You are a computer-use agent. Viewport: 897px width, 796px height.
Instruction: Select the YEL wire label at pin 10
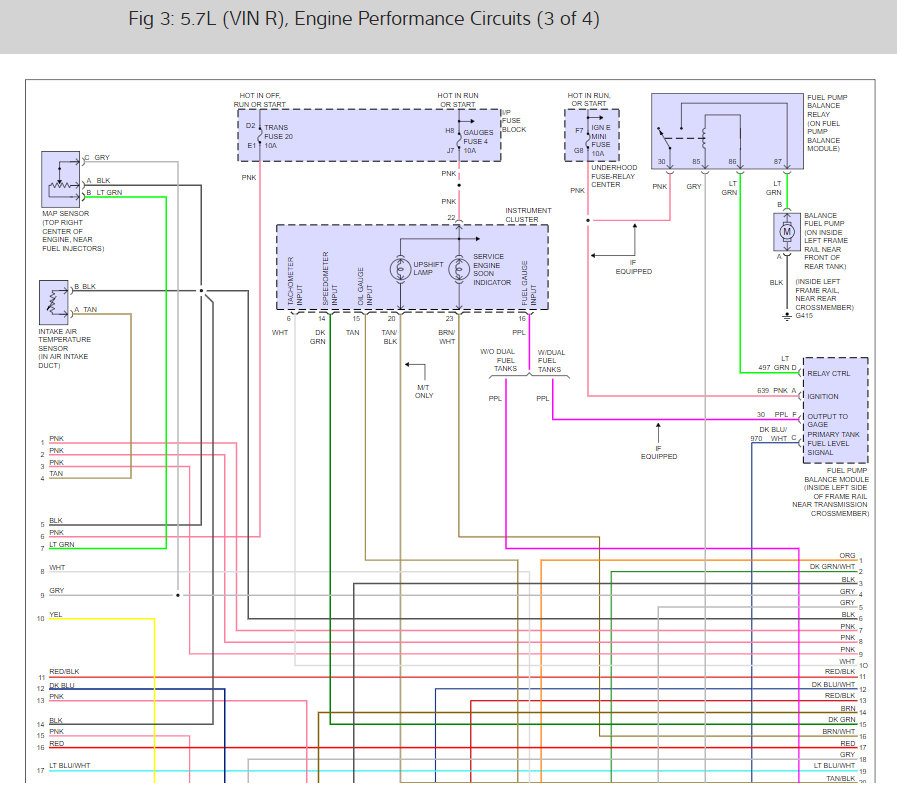pos(56,614)
